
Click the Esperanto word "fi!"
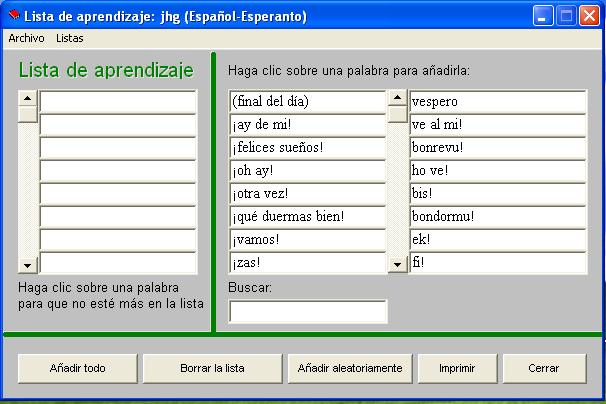tap(498, 263)
